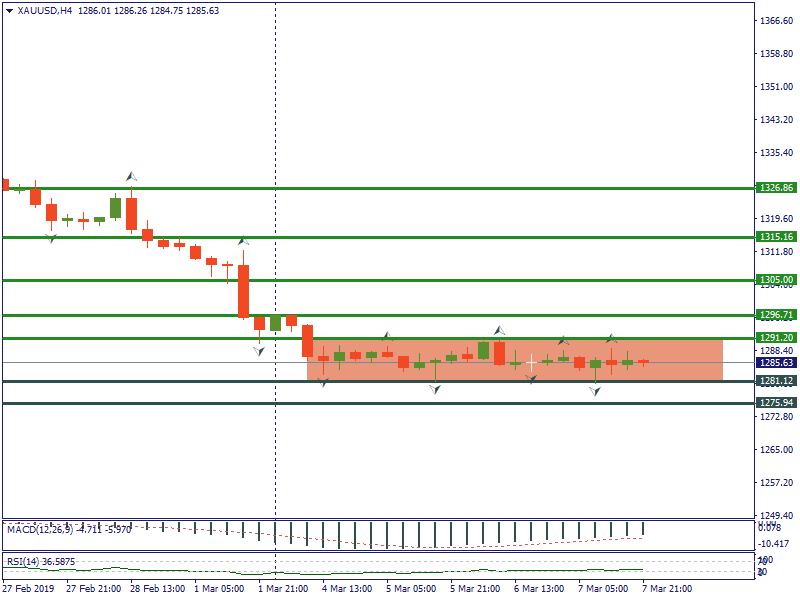800x600 pixels.
Task: Click the rightmost down fractal arrow below the orange box
Action: (595, 391)
